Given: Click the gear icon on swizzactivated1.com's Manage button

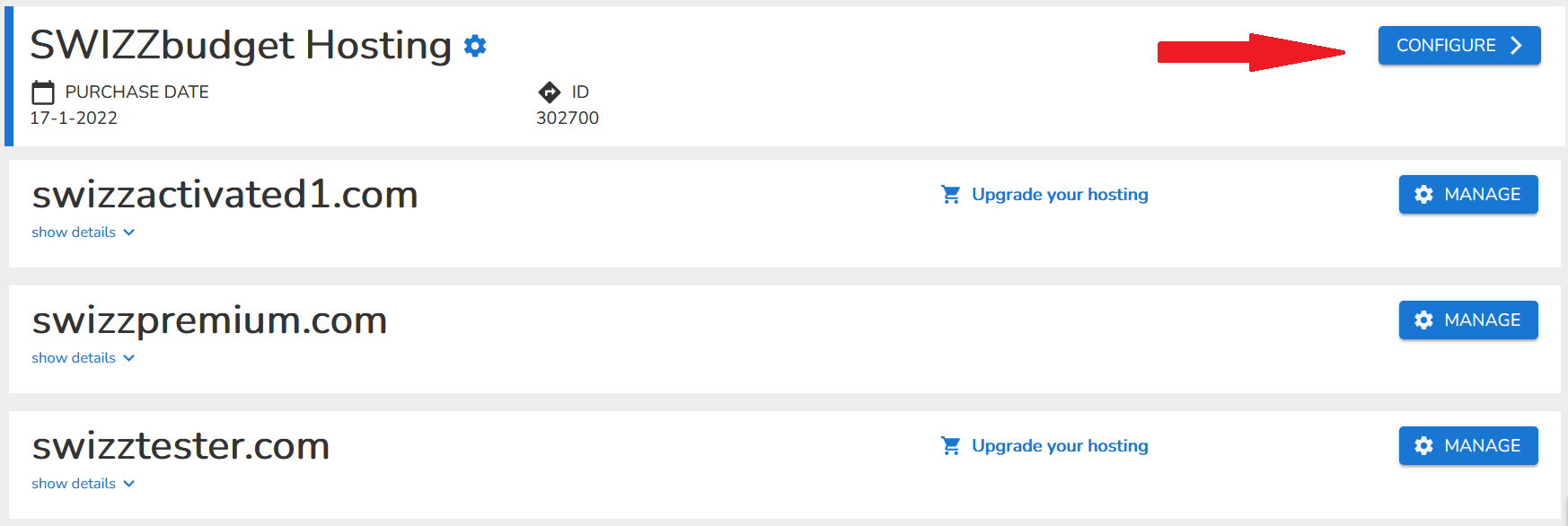Looking at the screenshot, I should tap(1423, 195).
